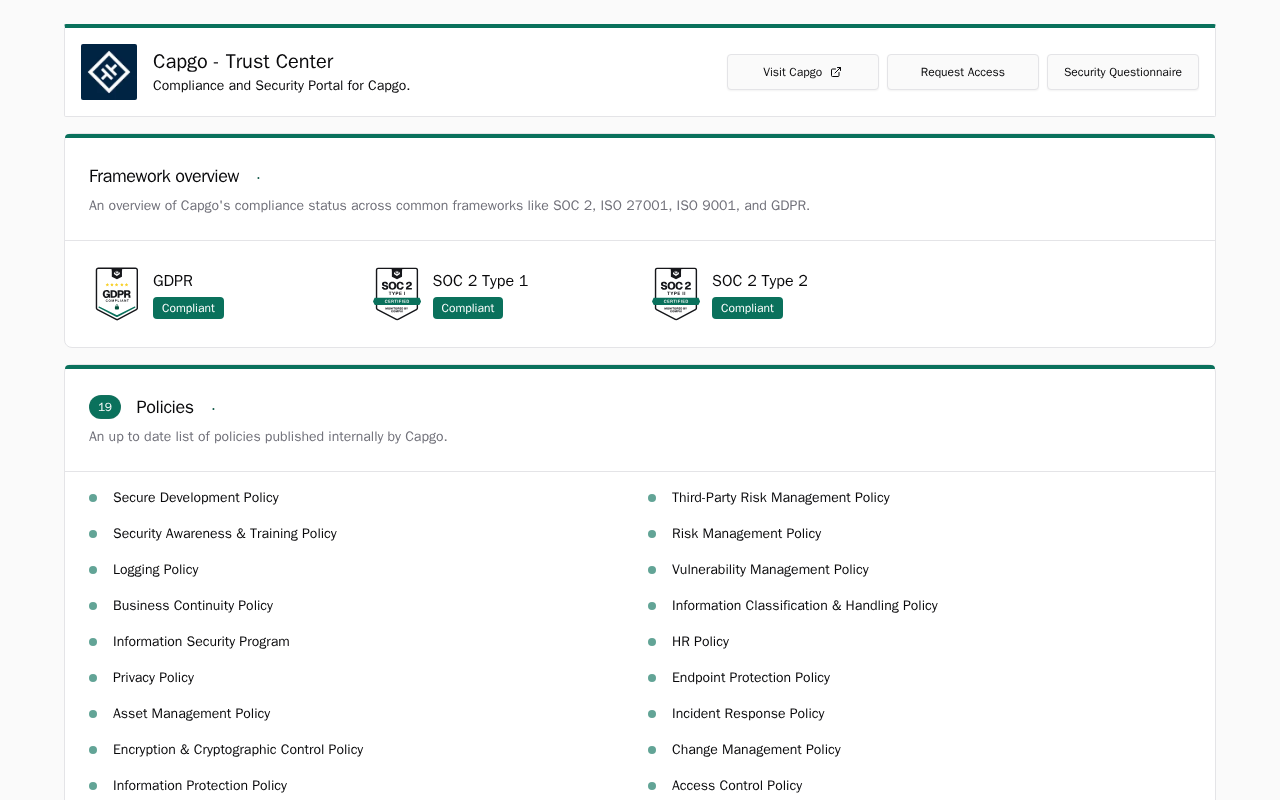Open the Logging Policy
This screenshot has width=1280, height=800.
click(156, 570)
